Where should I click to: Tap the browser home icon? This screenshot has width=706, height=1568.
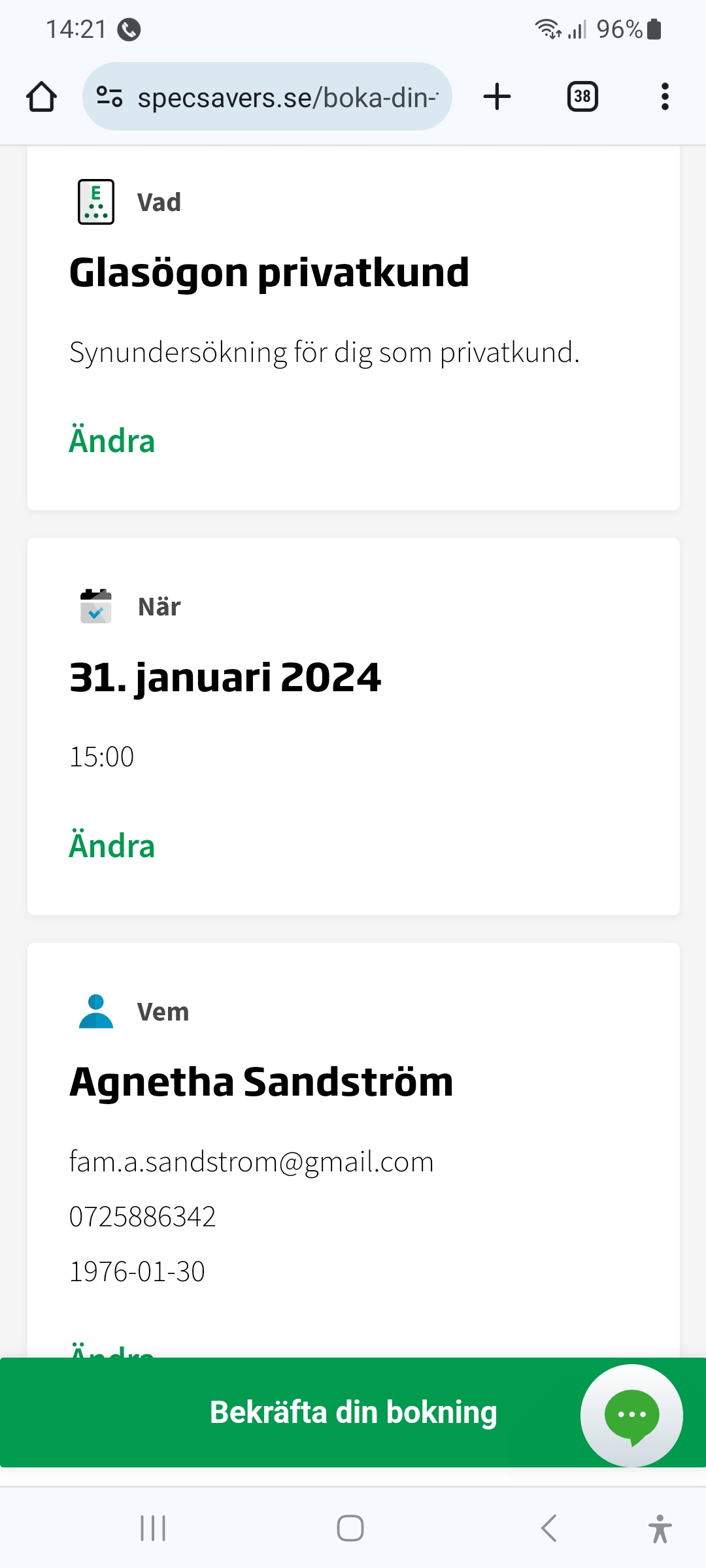[x=41, y=97]
